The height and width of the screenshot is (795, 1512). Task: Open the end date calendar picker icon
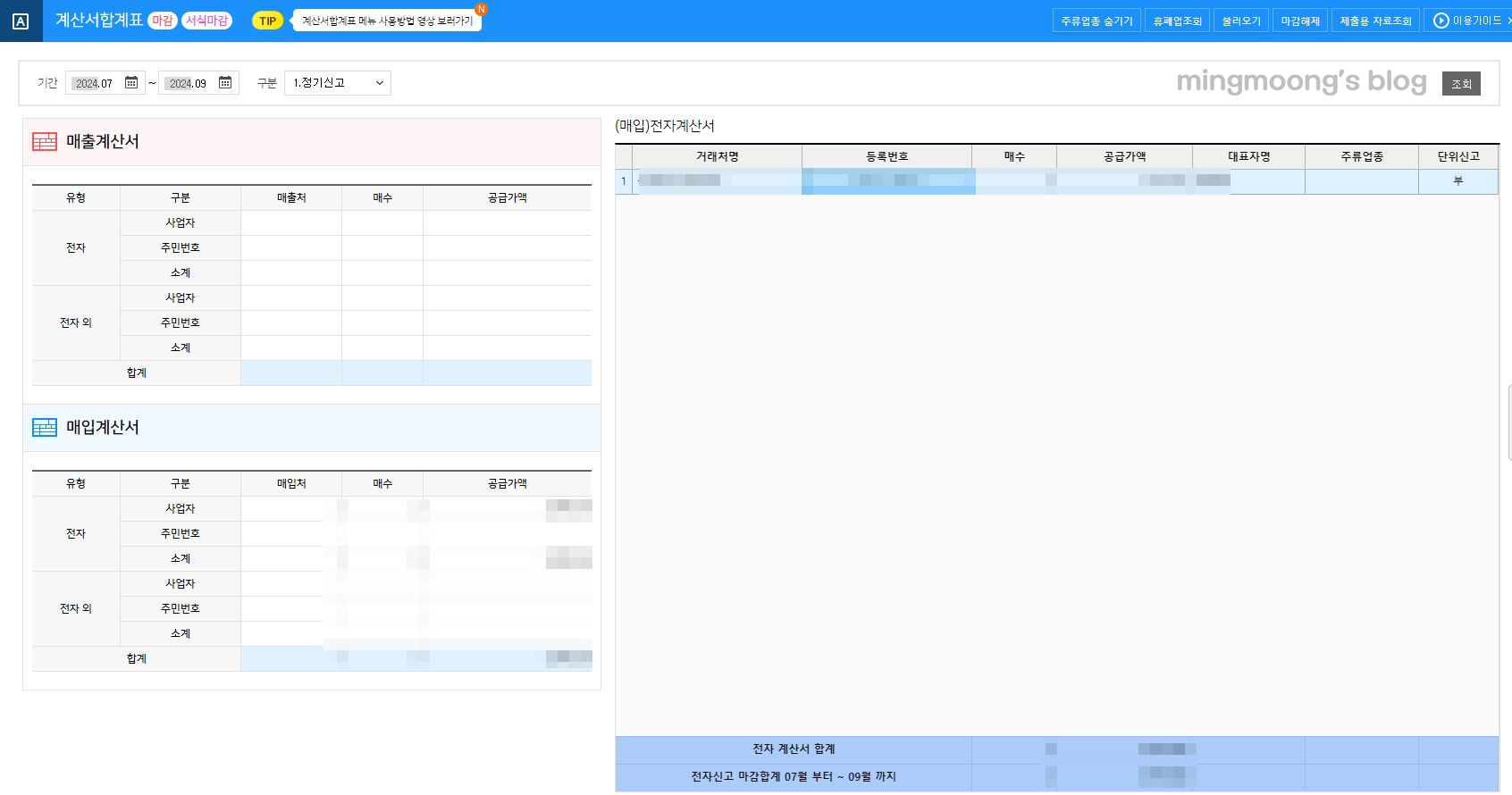tap(225, 82)
